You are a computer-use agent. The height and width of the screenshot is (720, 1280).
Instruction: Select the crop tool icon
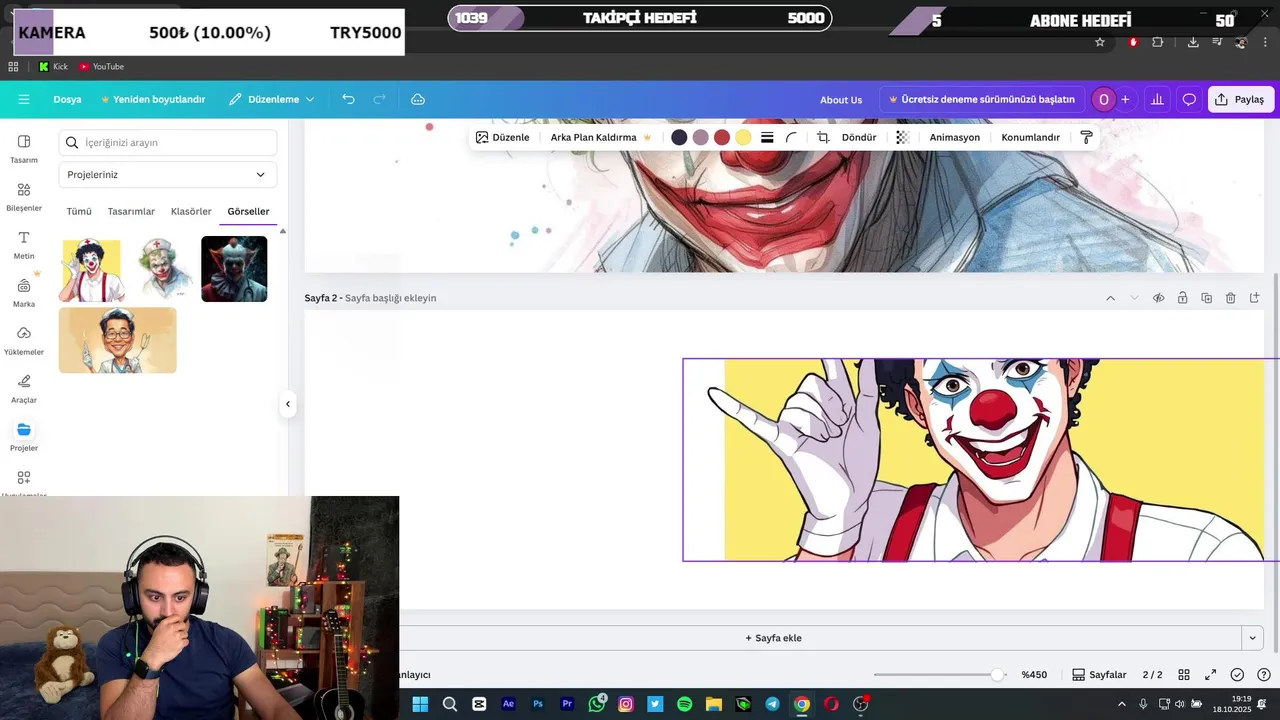pos(823,137)
